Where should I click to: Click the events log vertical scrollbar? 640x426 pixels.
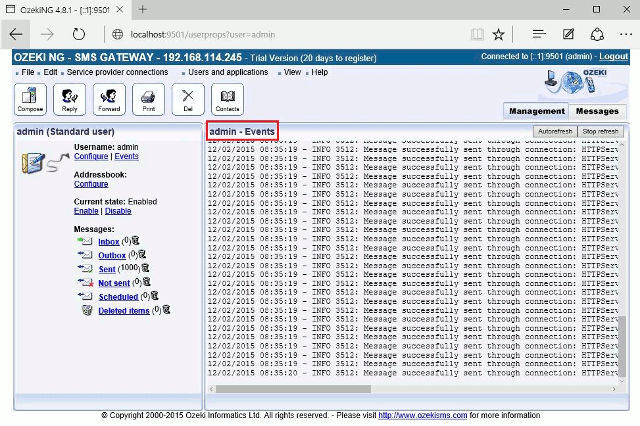(622, 346)
